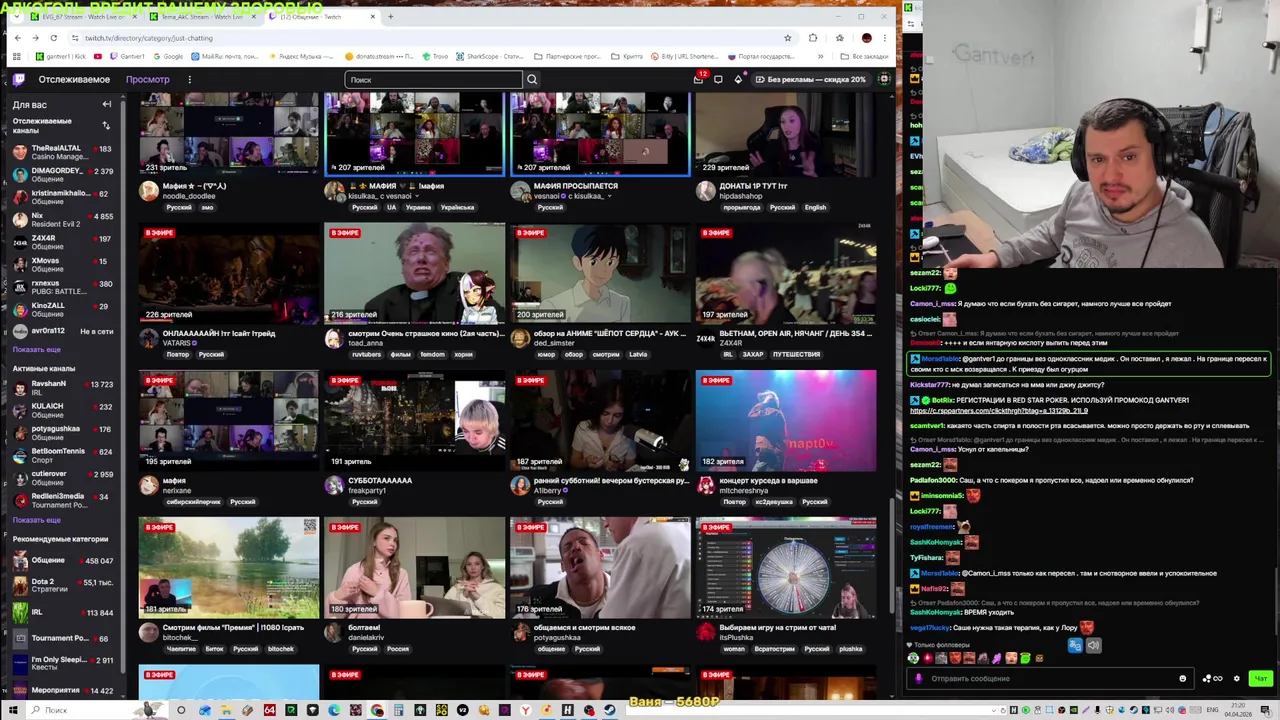The width and height of the screenshot is (1280, 720).
Task: Bookmark this page with the star icon
Action: [x=788, y=38]
